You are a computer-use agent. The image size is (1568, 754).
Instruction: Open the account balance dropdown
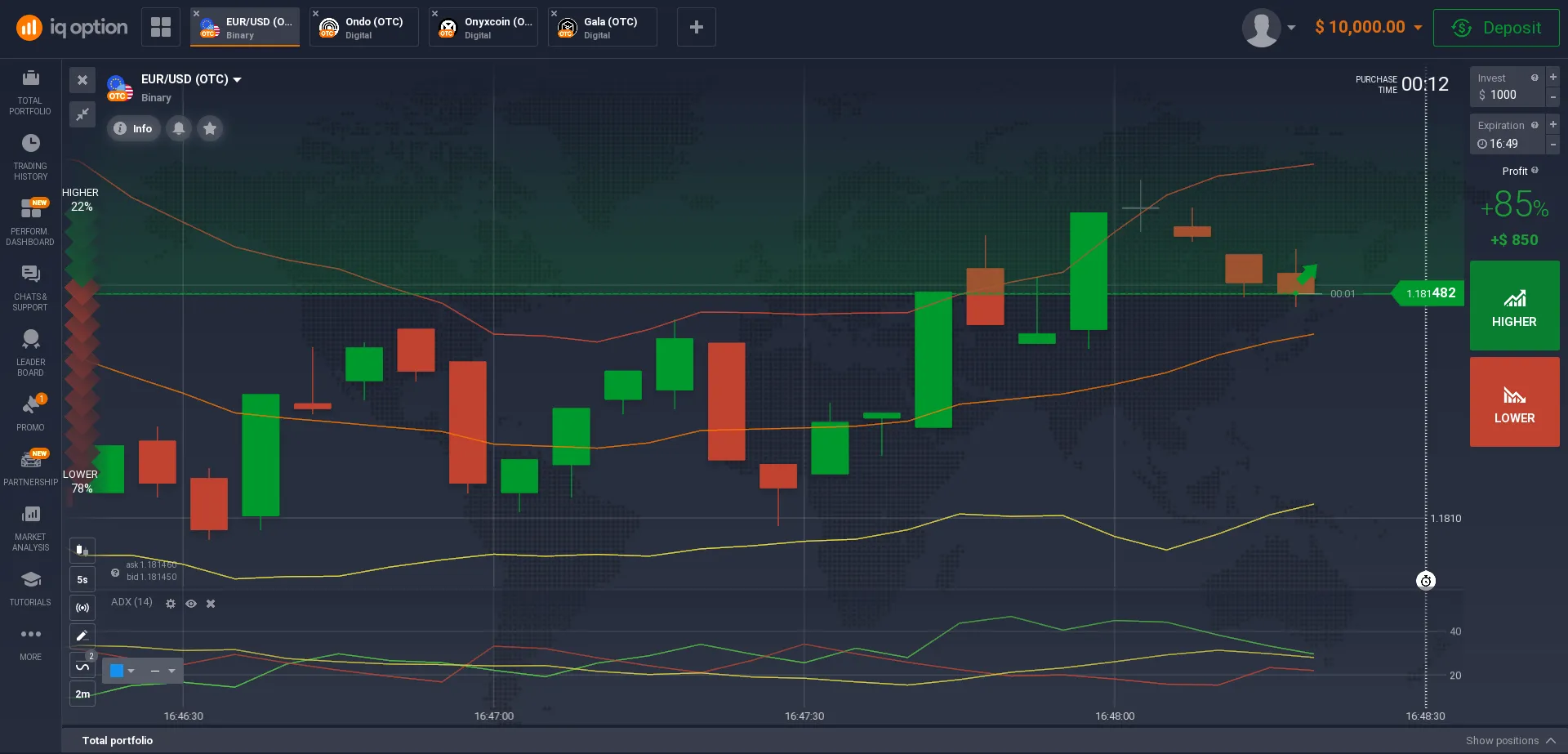pos(1368,27)
